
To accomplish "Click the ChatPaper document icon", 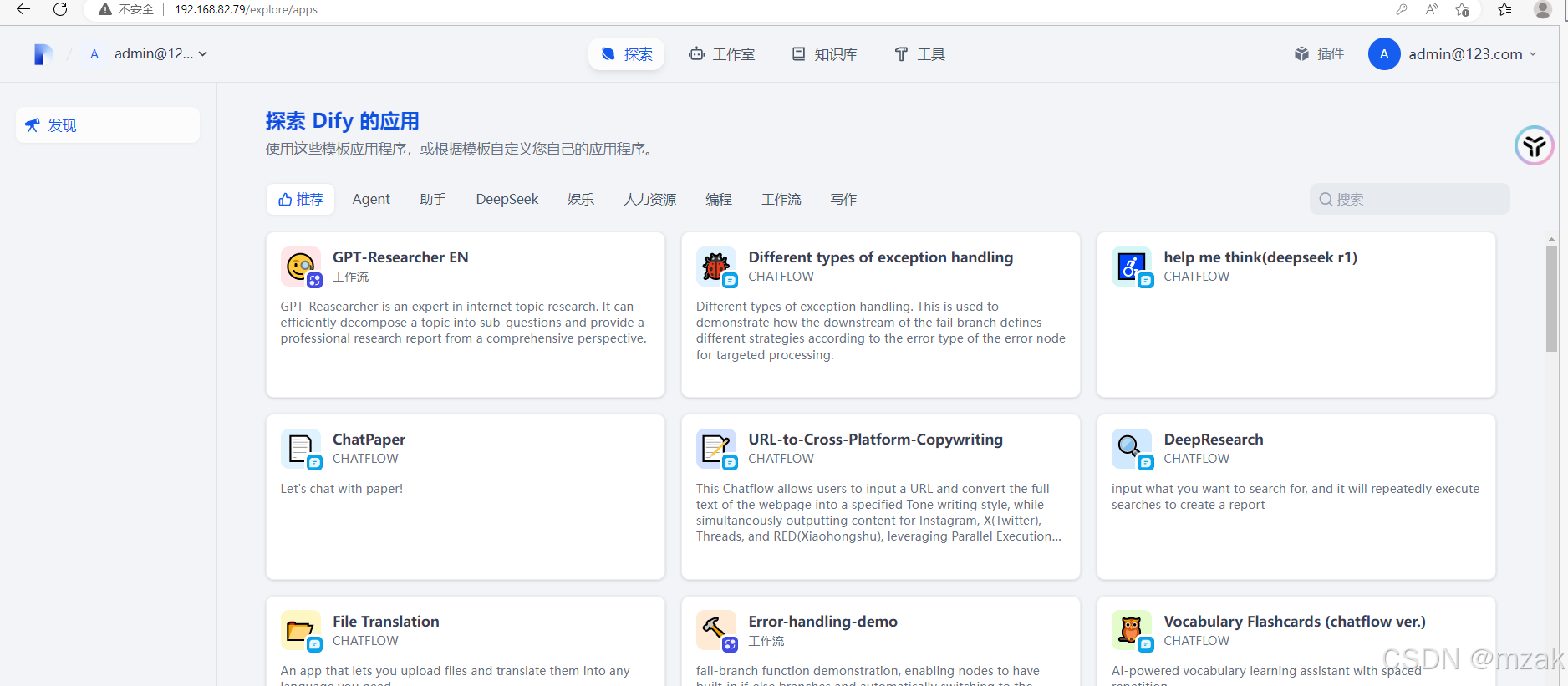I will [301, 449].
